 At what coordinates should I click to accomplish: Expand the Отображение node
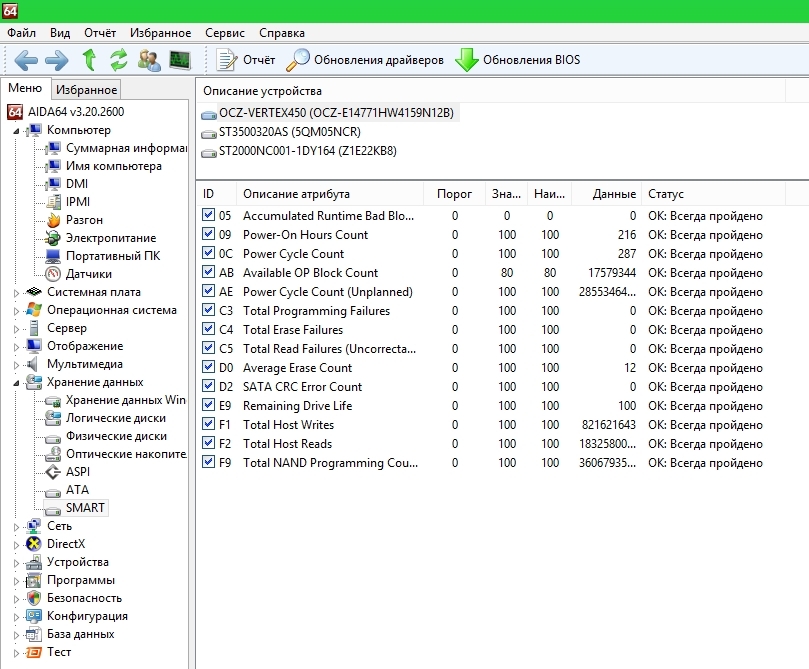tap(16, 347)
